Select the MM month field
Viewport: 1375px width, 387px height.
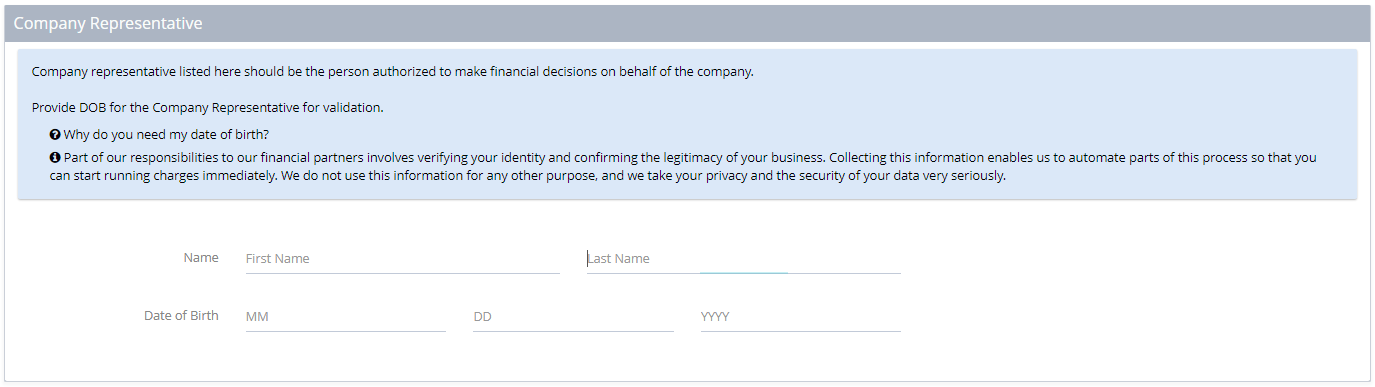[x=345, y=316]
